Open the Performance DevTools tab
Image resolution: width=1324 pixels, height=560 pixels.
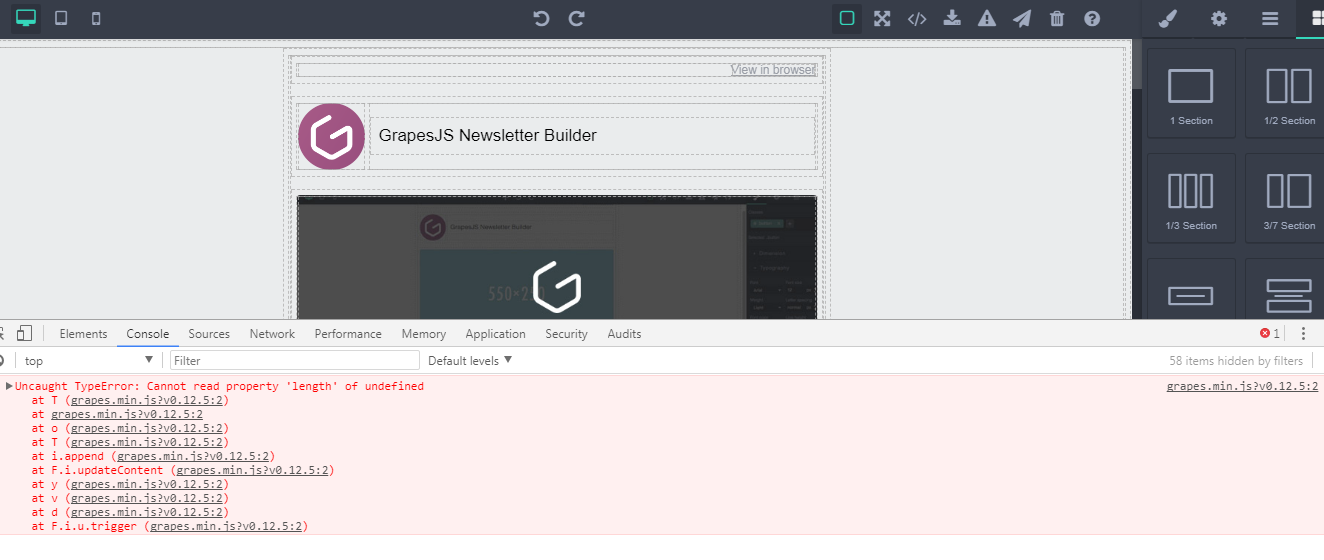[x=348, y=334]
